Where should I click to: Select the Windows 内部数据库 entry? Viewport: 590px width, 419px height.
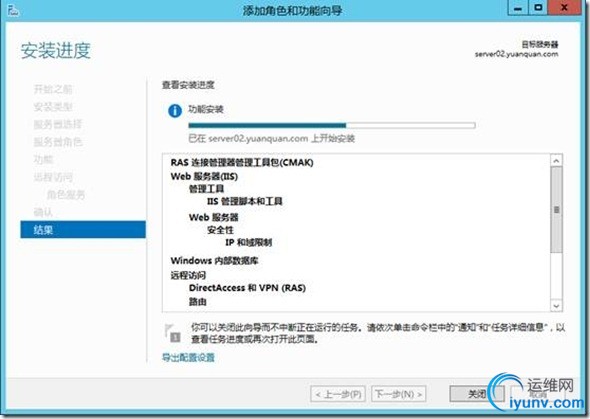point(214,260)
